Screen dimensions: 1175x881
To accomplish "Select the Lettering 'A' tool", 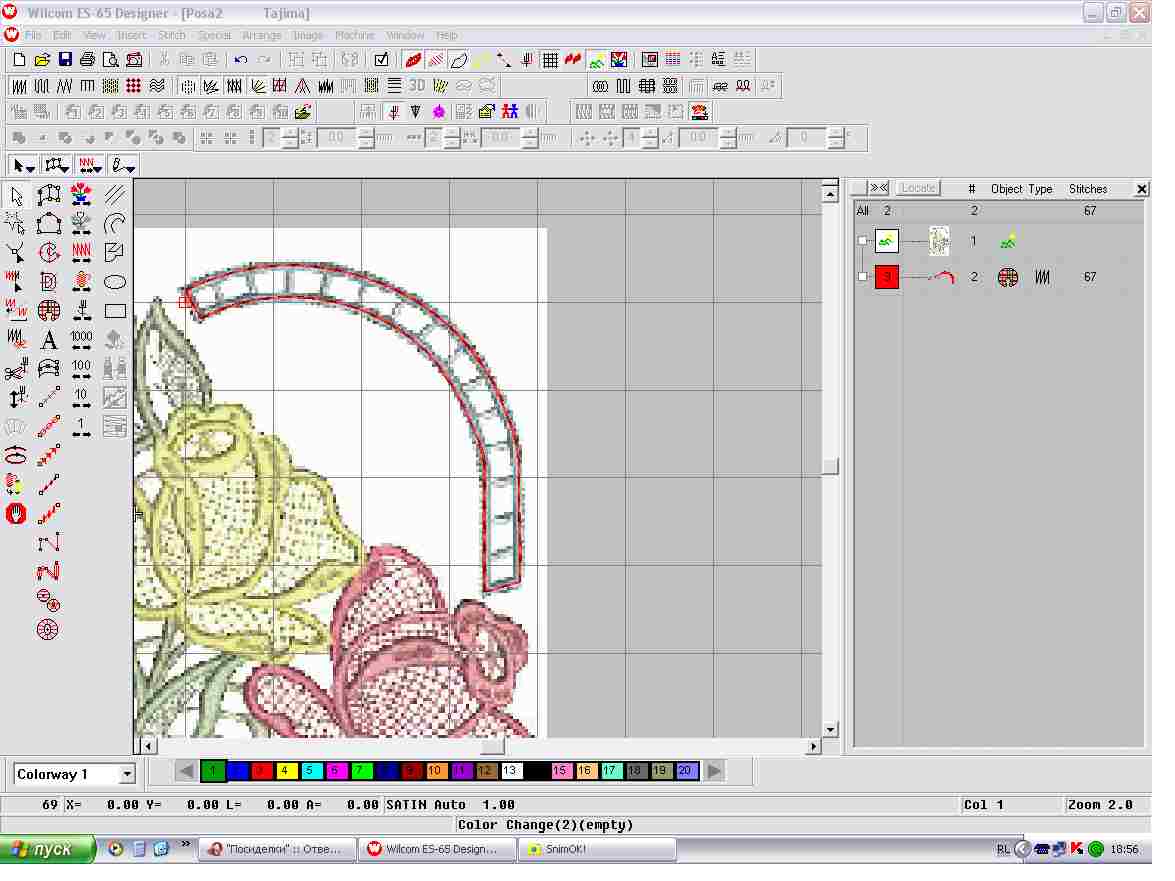I will click(48, 340).
